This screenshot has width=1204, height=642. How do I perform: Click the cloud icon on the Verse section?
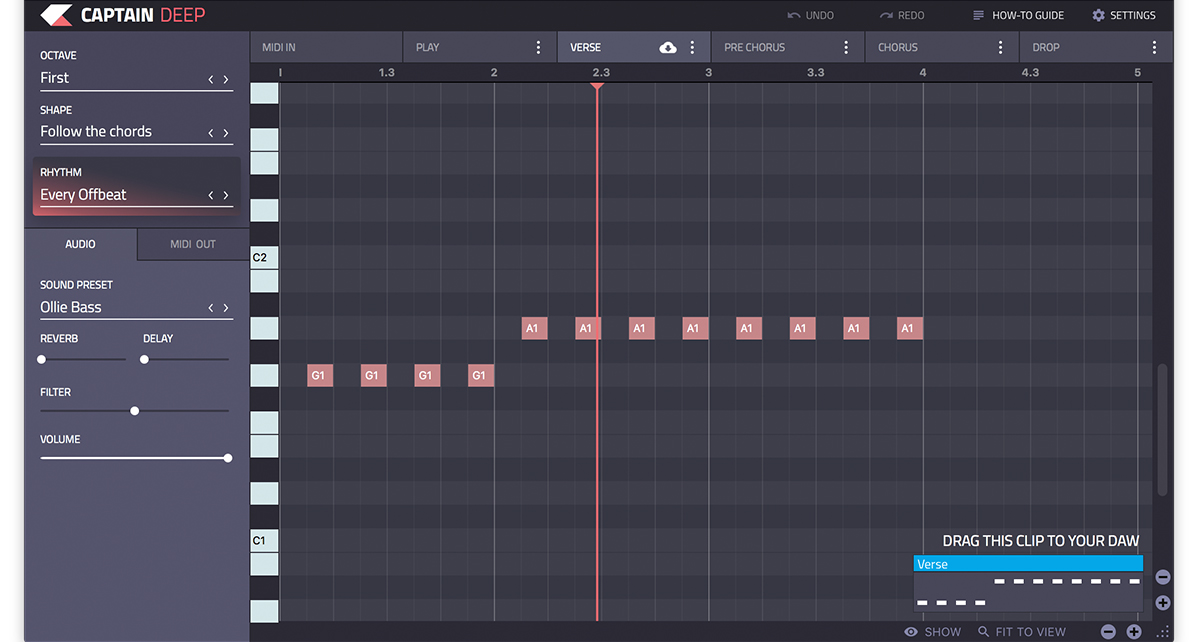668,46
